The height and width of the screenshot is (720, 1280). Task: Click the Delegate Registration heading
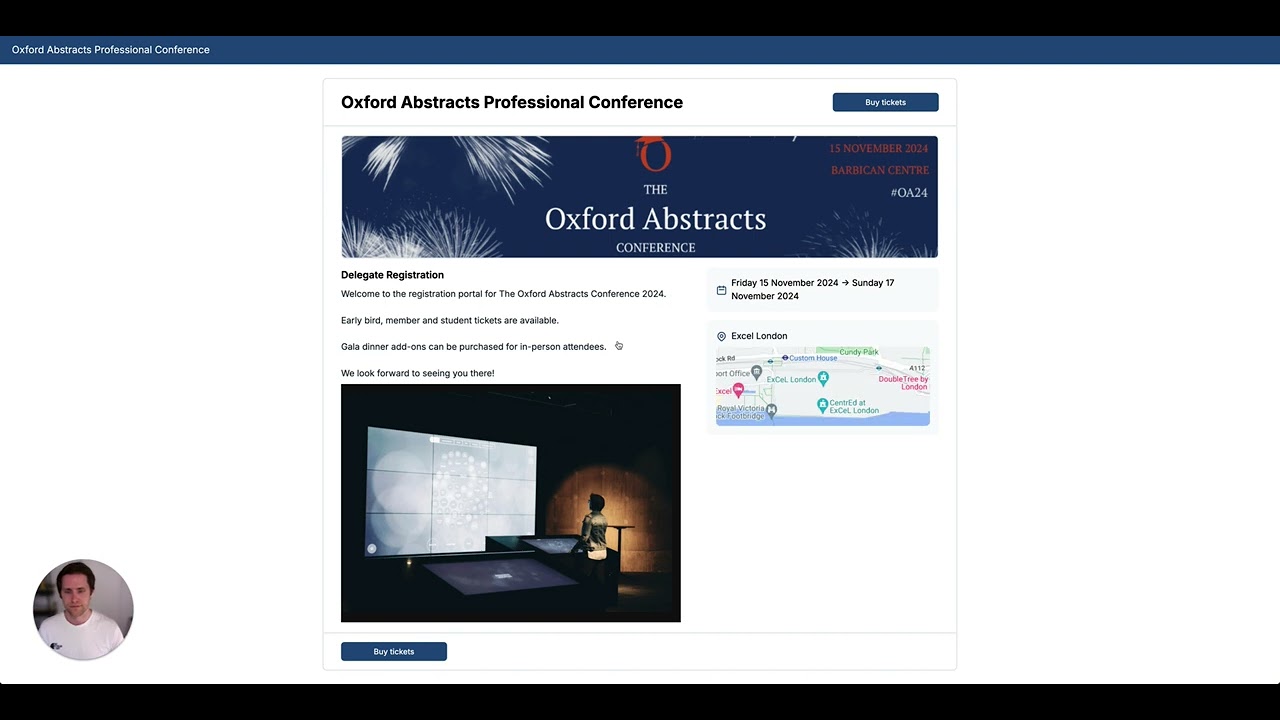pos(392,275)
